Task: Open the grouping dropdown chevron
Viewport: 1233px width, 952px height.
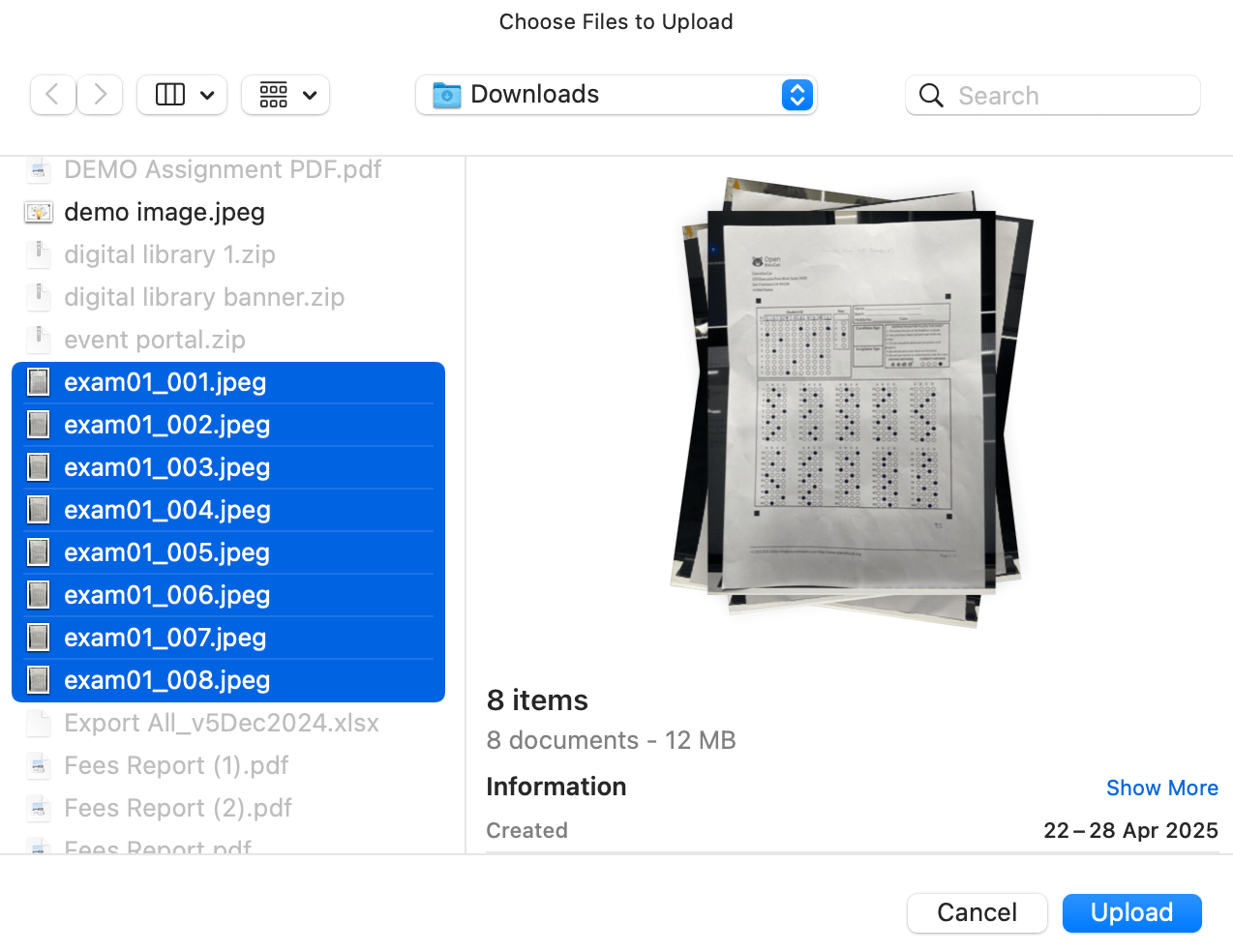Action: point(310,95)
